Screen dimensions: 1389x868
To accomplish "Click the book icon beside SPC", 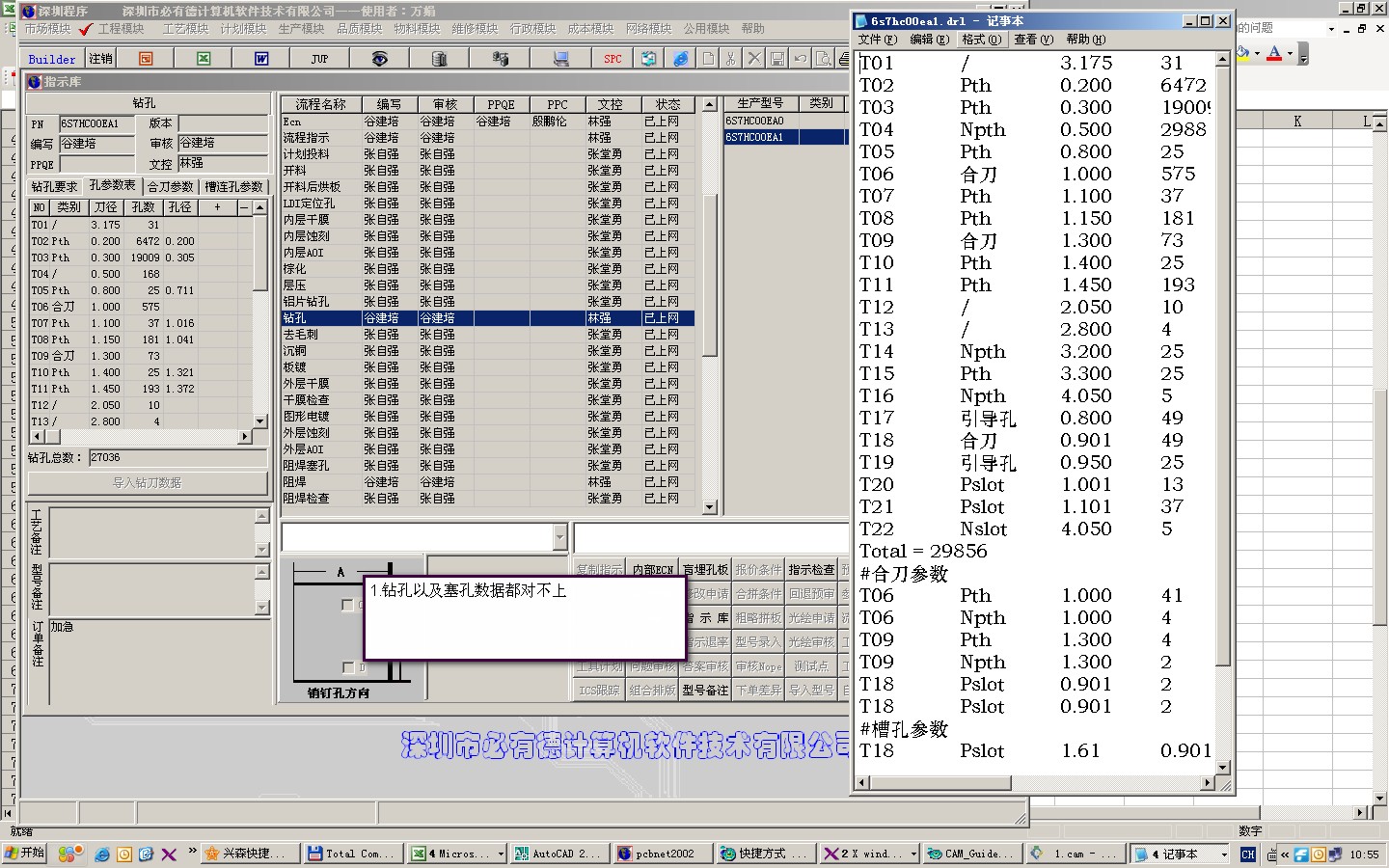I will [649, 59].
